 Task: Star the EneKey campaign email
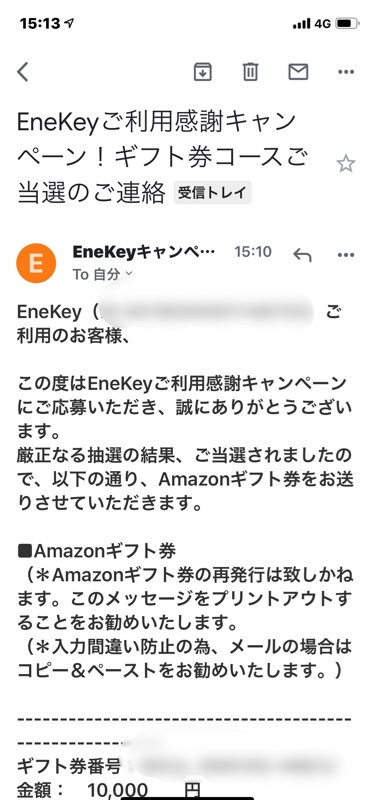point(346,164)
